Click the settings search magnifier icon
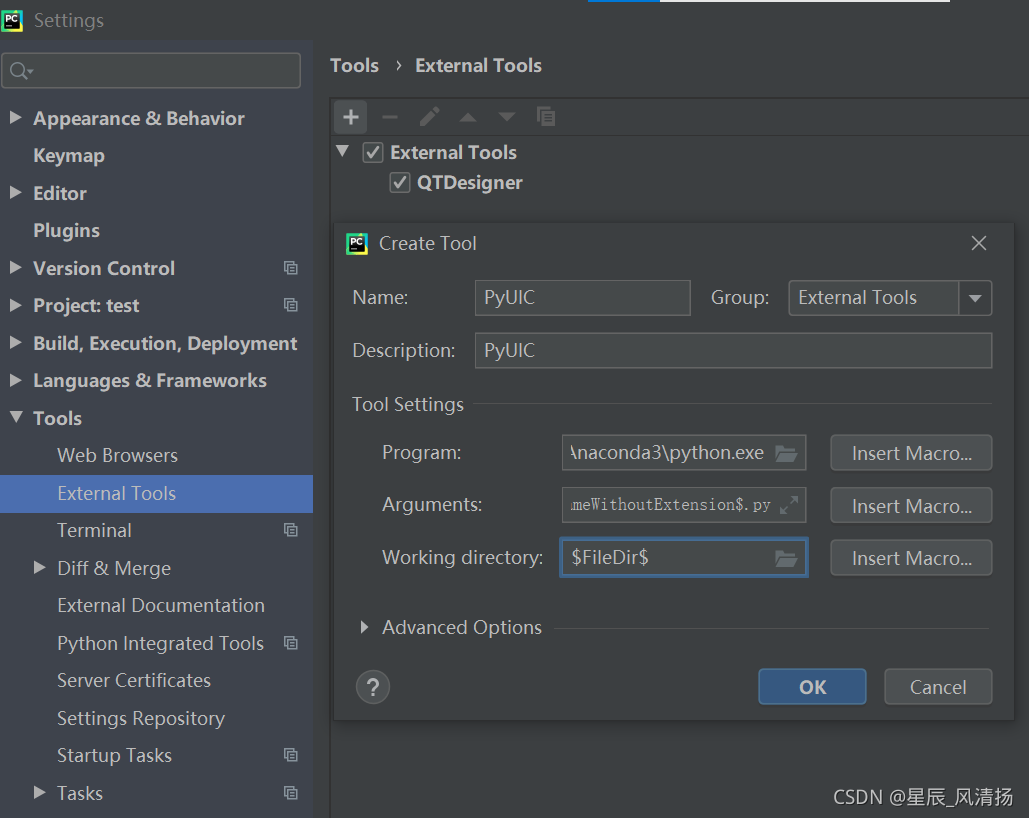The height and width of the screenshot is (818, 1029). tap(21, 70)
